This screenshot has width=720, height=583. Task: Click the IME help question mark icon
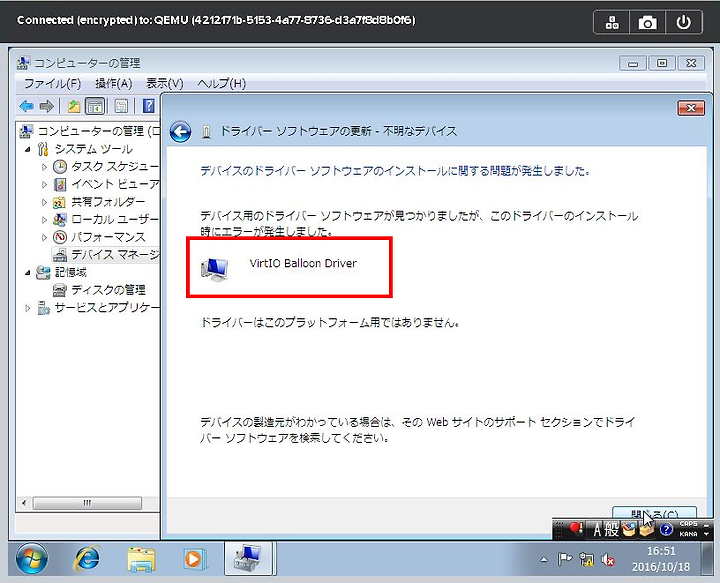pyautogui.click(x=666, y=529)
